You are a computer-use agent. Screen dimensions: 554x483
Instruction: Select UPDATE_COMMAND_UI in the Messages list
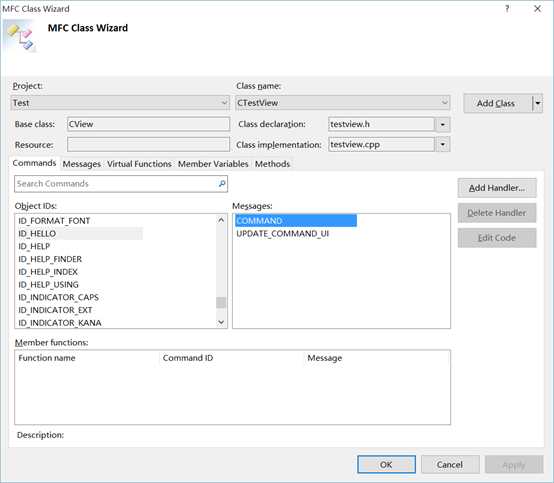click(283, 234)
